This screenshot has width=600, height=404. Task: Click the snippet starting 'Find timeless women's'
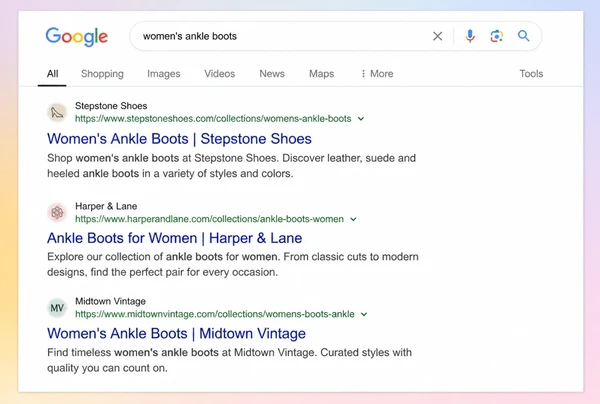[230, 360]
